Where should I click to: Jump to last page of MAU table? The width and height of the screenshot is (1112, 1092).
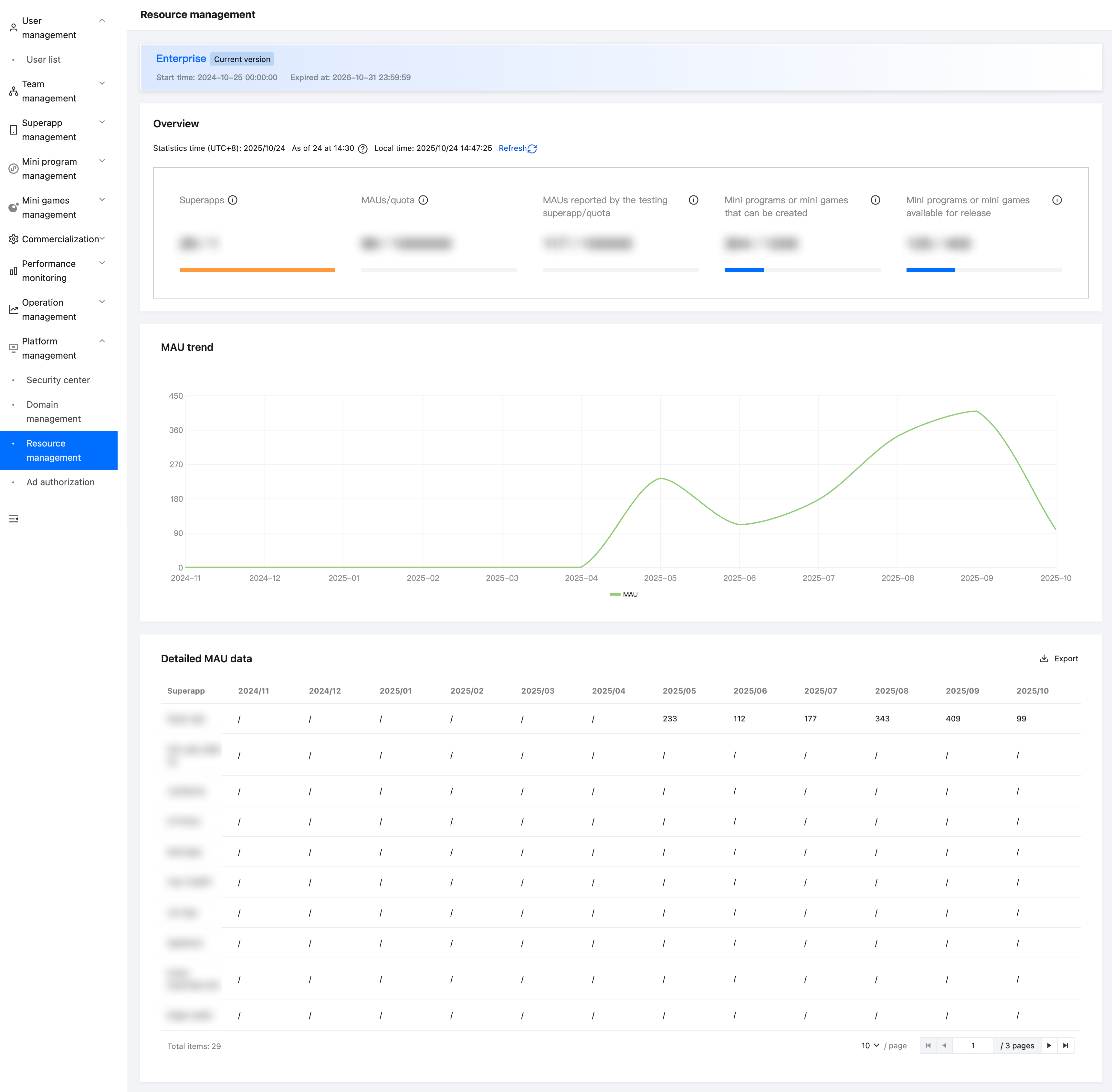tap(1065, 1045)
